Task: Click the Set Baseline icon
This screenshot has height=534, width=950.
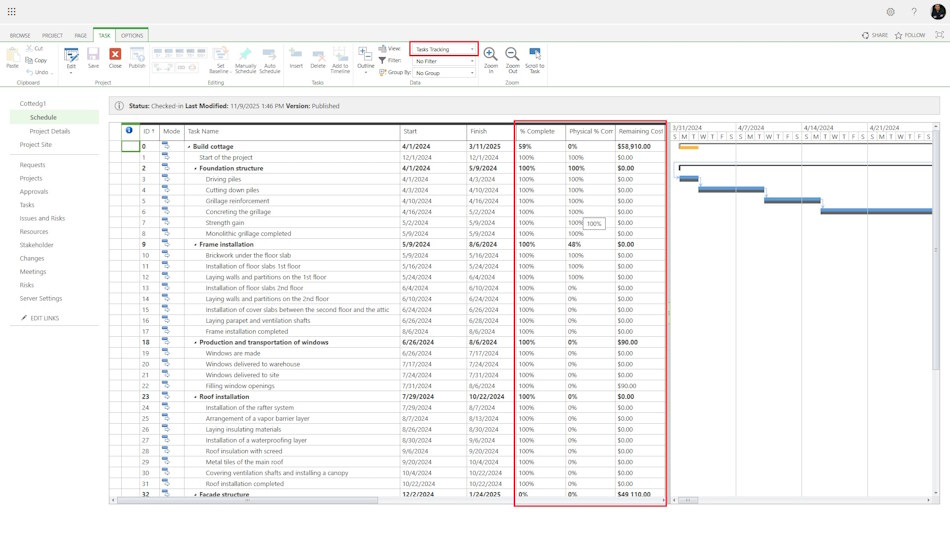Action: tap(220, 53)
